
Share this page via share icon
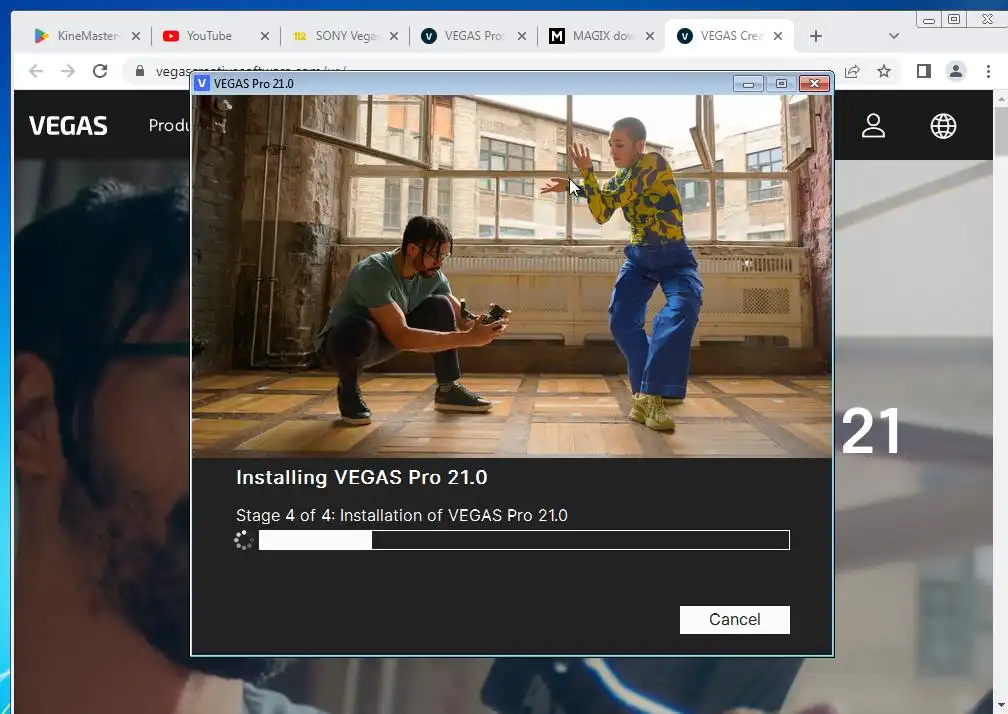tap(852, 71)
